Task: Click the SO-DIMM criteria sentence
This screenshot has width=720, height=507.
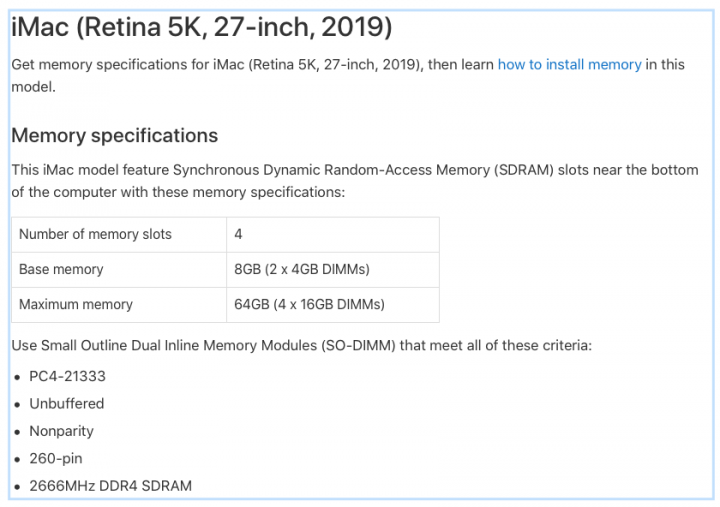Action: point(302,345)
